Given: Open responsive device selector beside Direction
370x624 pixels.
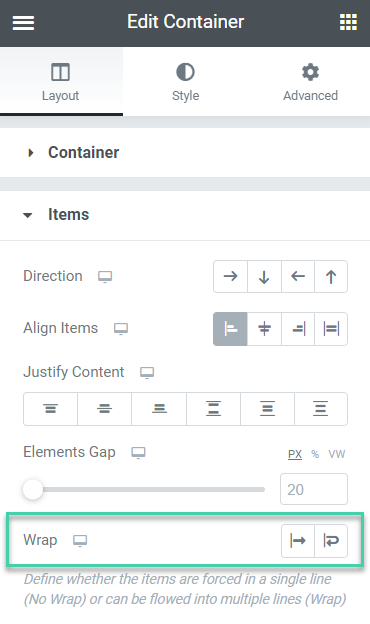Looking at the screenshot, I should point(105,277).
